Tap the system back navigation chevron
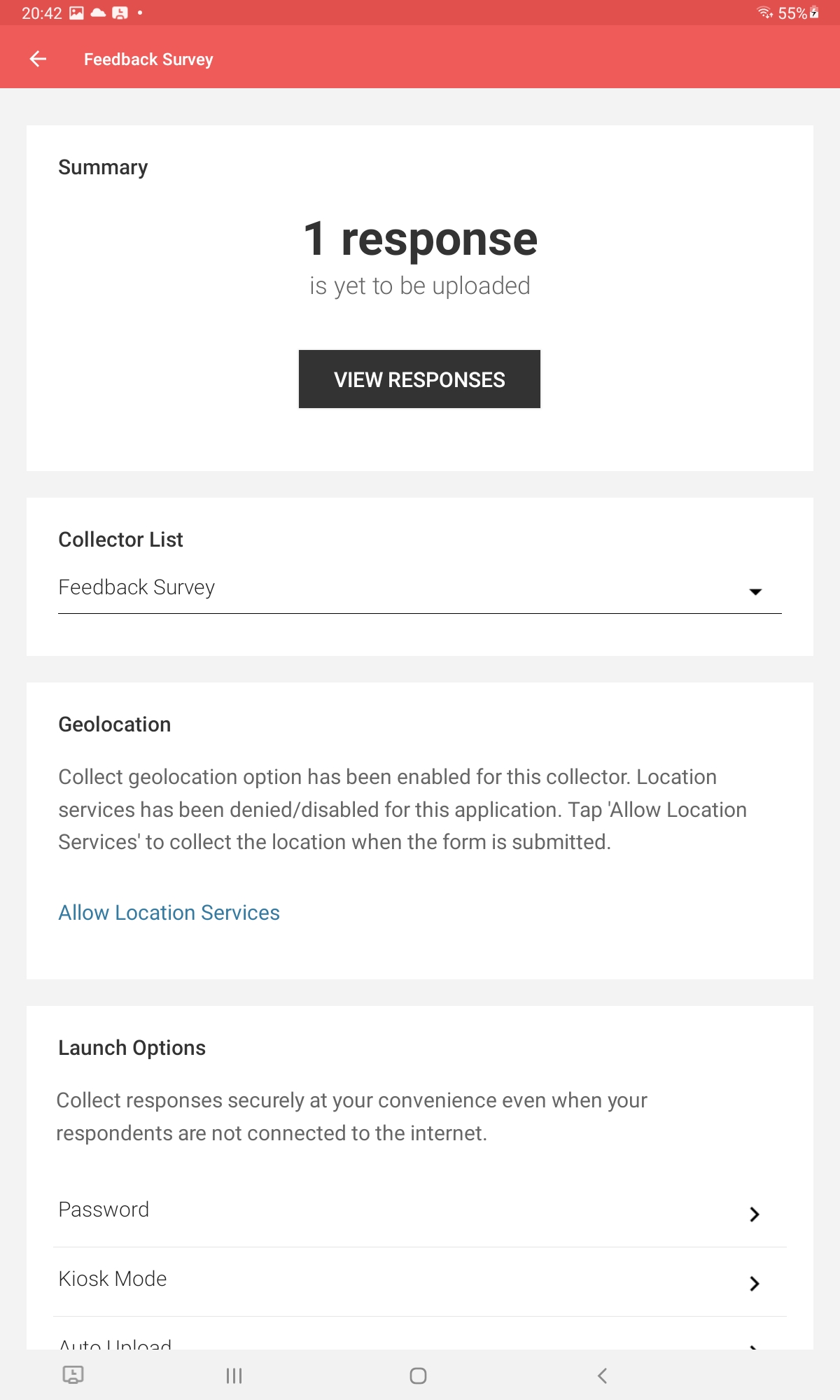 tap(602, 1375)
